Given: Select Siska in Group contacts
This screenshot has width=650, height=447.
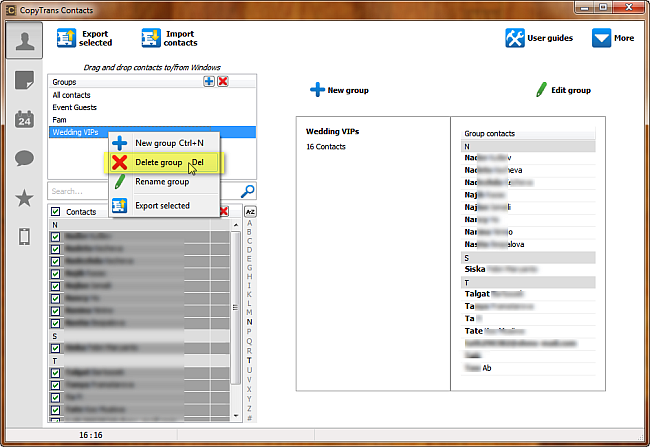Looking at the screenshot, I should [x=528, y=269].
